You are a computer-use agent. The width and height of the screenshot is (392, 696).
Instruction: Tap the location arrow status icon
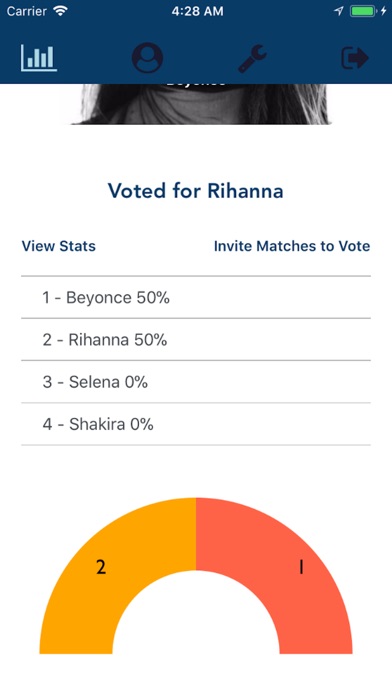(x=339, y=11)
